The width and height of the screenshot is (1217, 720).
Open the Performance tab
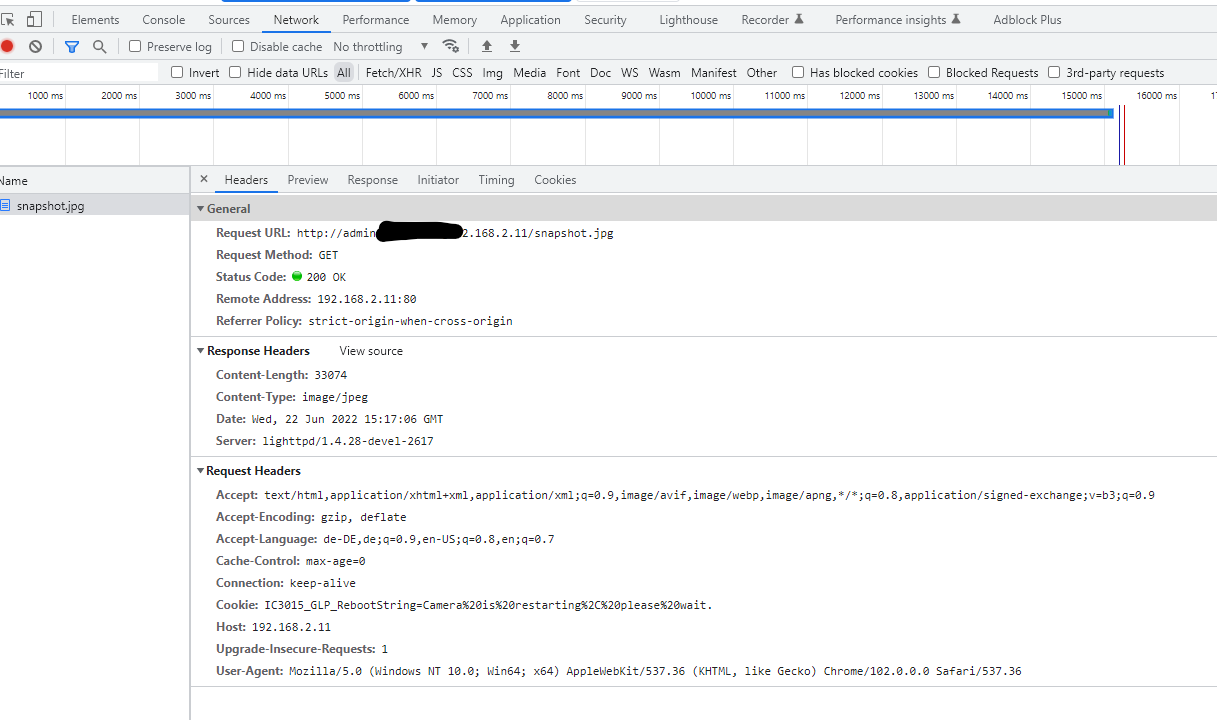tap(376, 19)
